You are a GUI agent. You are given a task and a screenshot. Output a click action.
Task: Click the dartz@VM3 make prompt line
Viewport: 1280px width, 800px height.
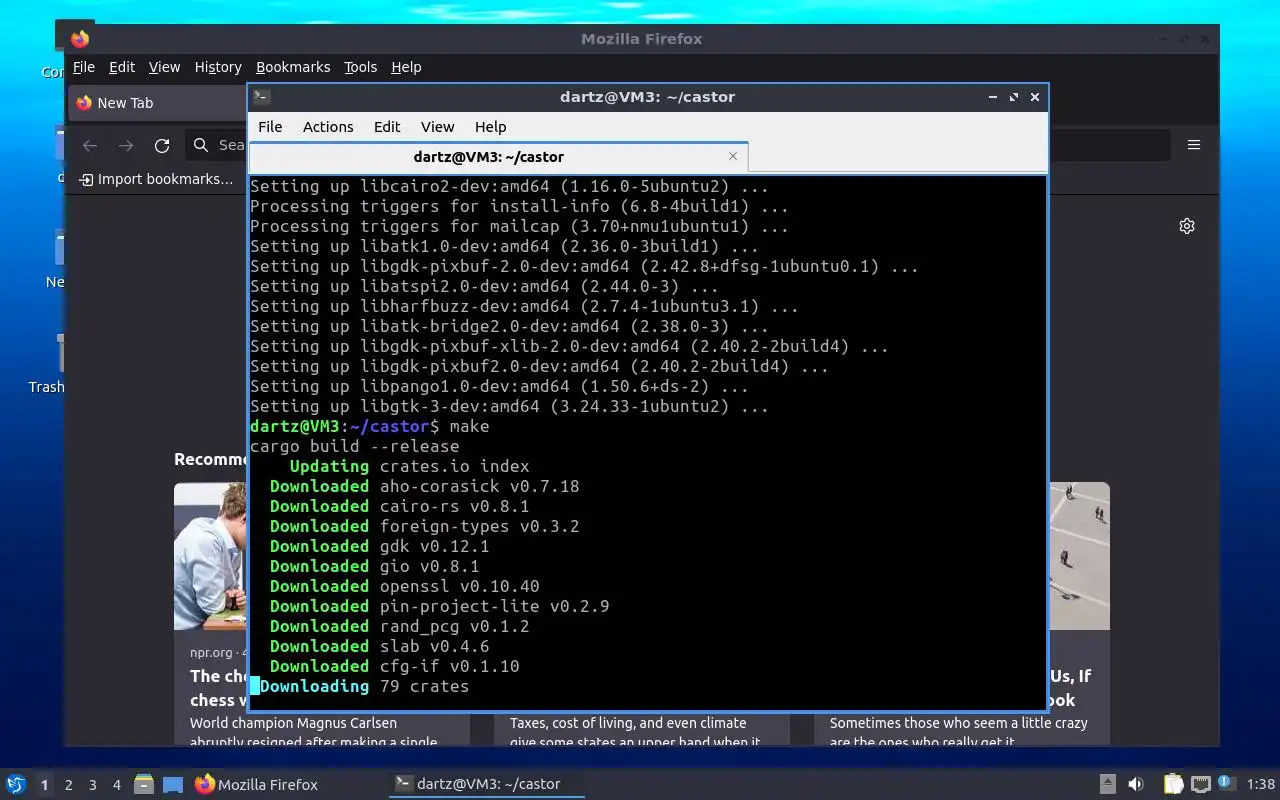pyautogui.click(x=370, y=426)
